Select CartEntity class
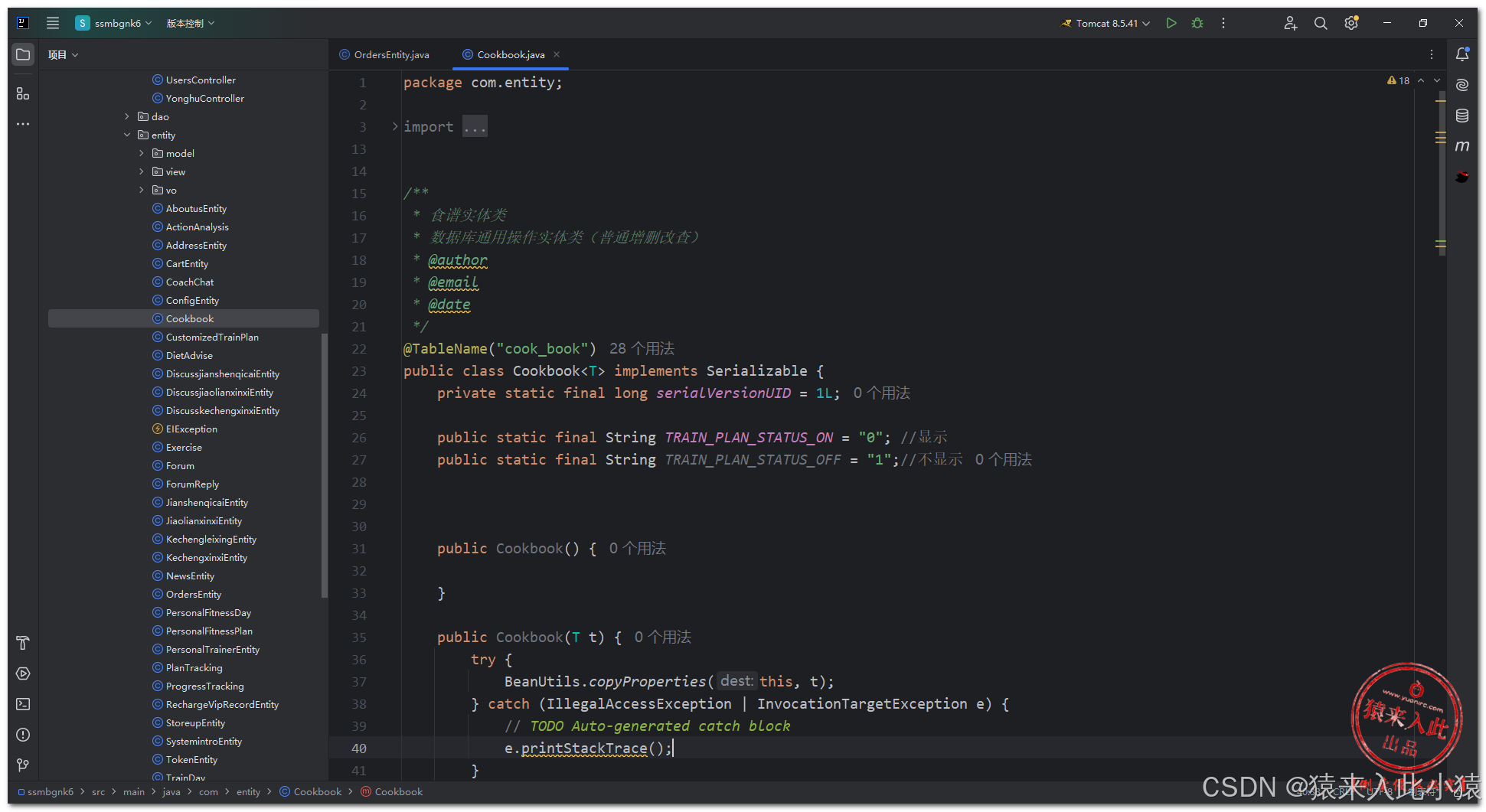1486x812 pixels. [187, 263]
